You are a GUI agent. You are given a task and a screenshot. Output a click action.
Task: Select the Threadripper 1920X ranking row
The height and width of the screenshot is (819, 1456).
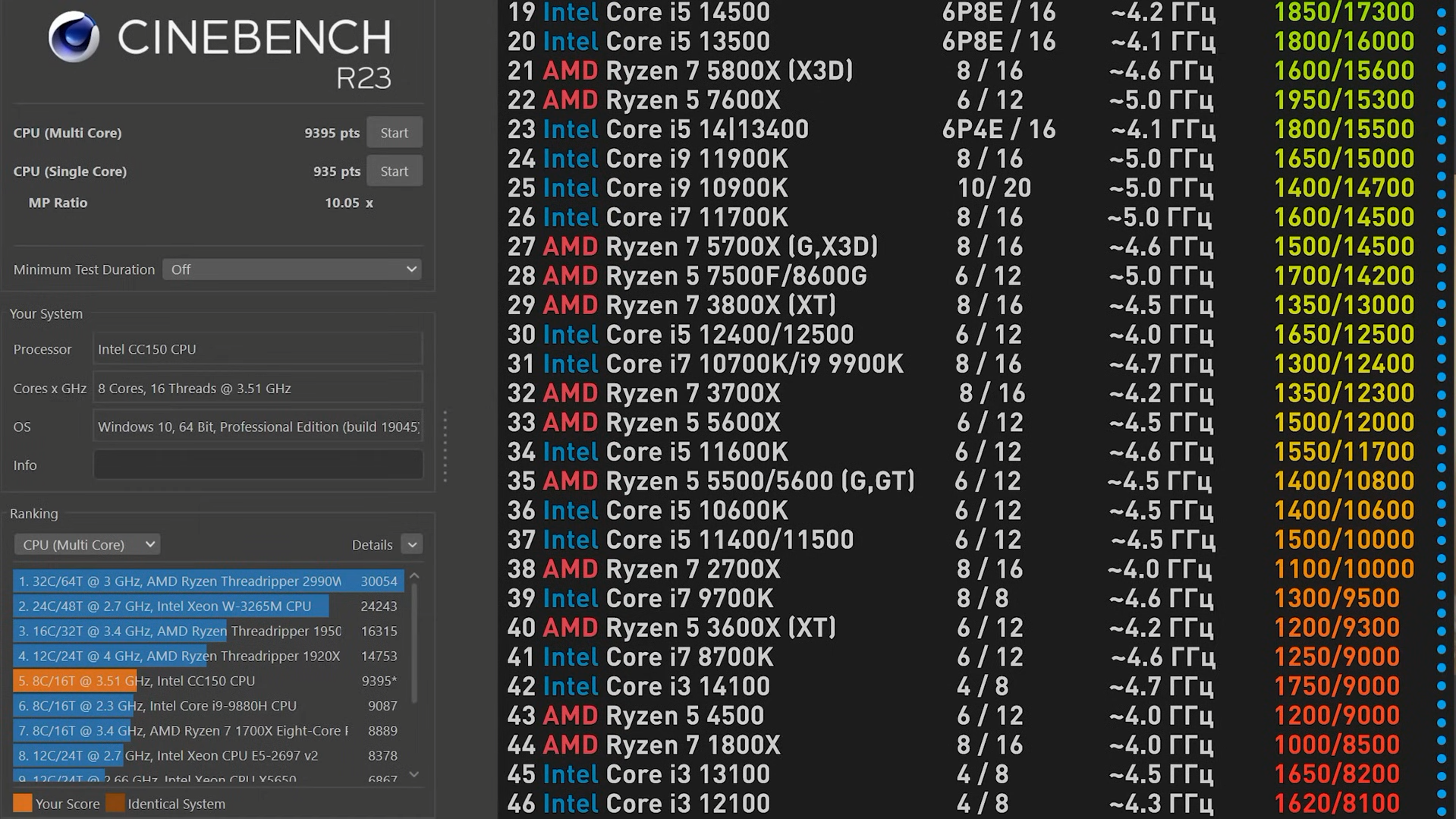[x=208, y=656]
